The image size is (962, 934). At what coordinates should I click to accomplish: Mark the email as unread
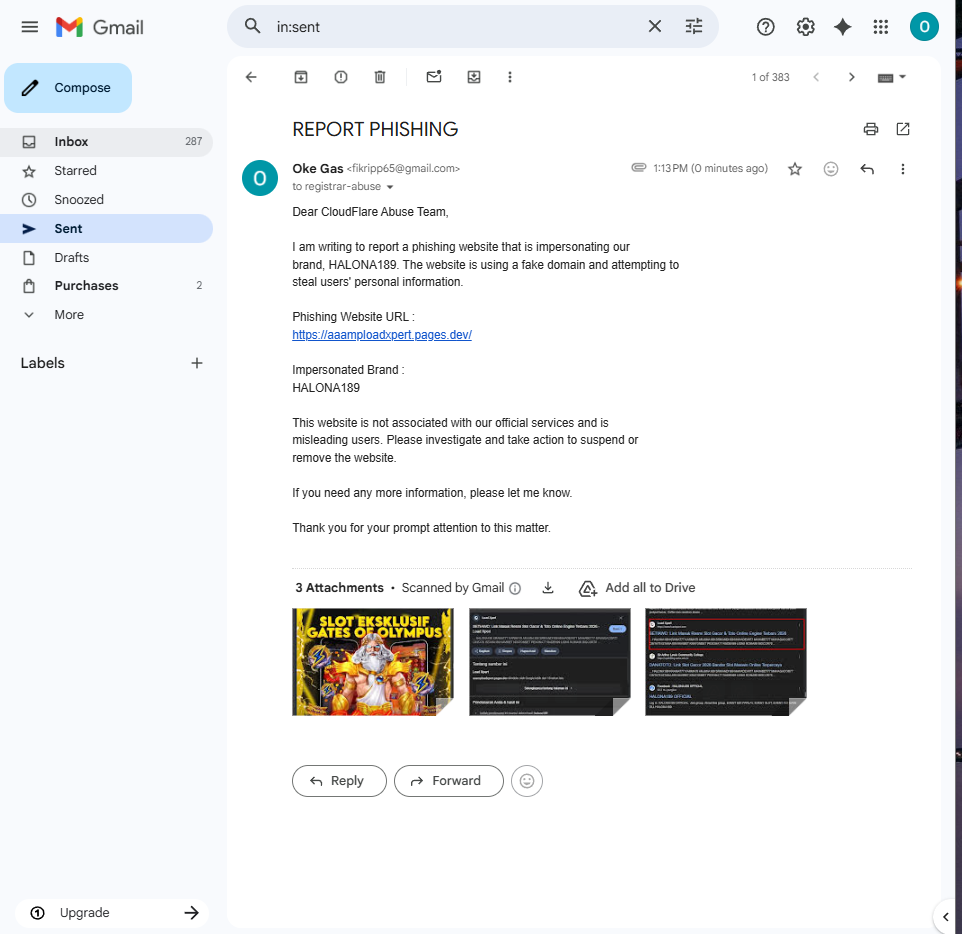(434, 77)
